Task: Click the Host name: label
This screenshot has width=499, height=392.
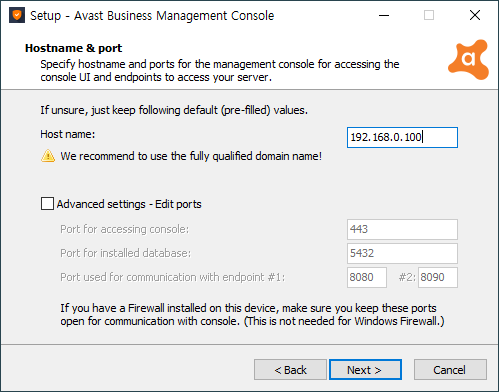Action: [68, 134]
